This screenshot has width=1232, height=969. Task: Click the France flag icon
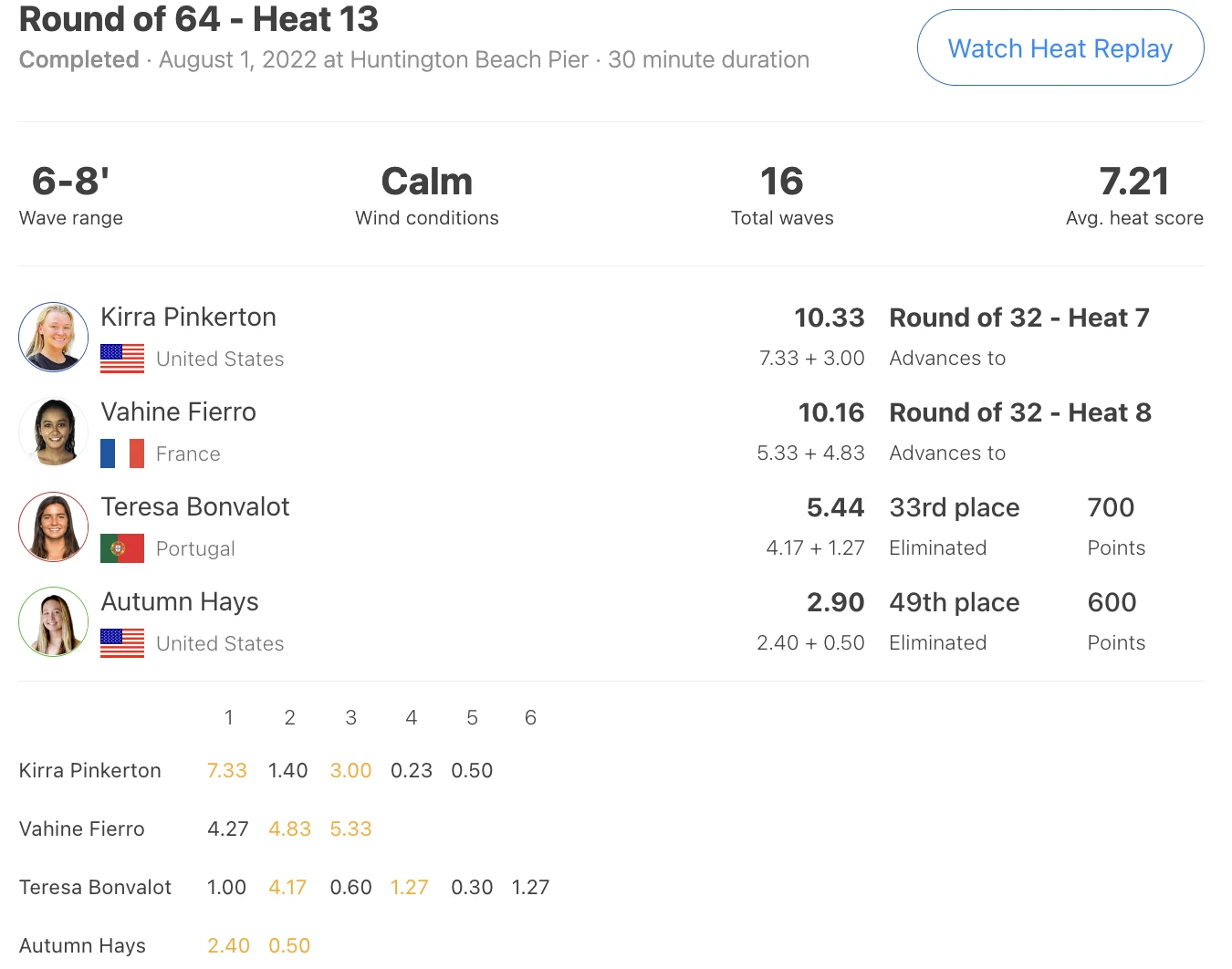[122, 453]
